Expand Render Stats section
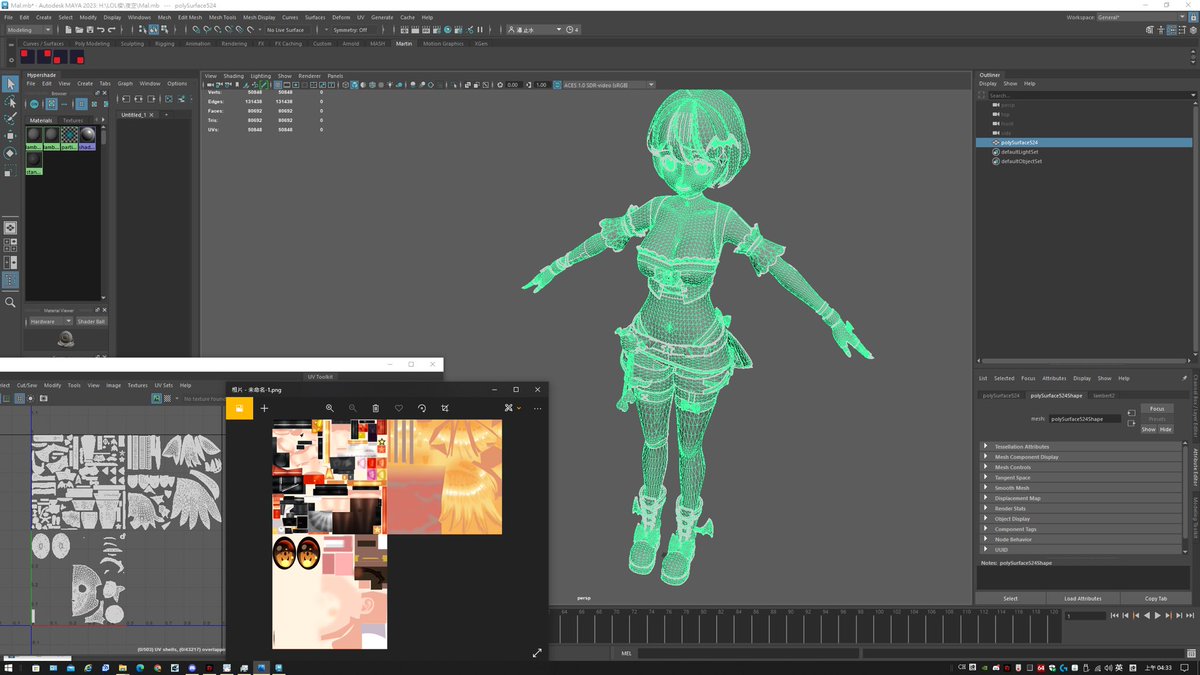Viewport: 1200px width, 675px height. (x=1083, y=509)
